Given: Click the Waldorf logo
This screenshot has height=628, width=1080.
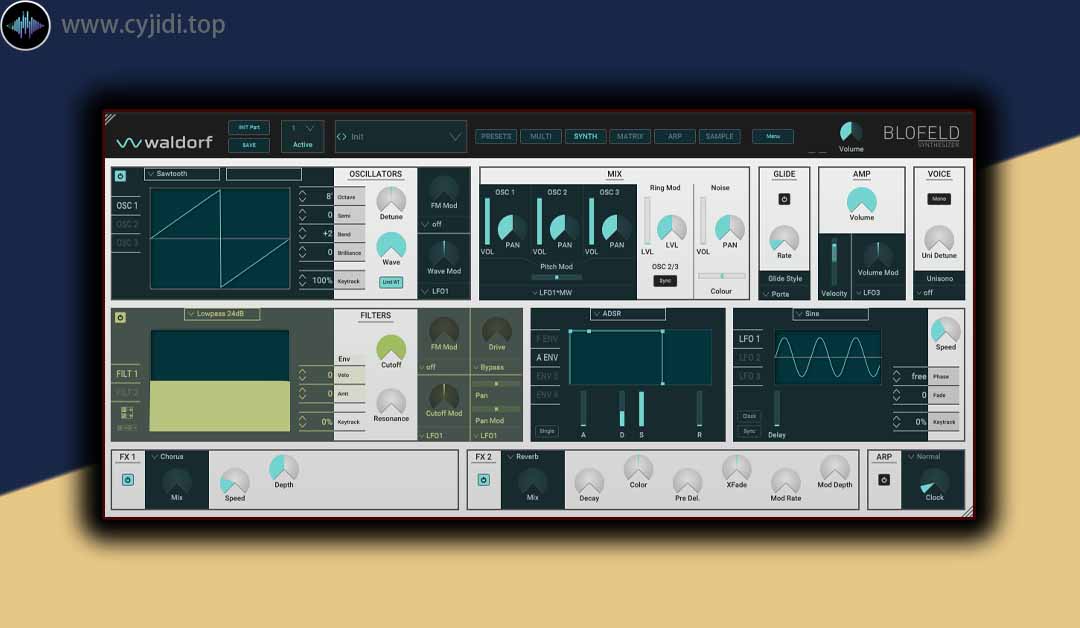Looking at the screenshot, I should tap(165, 143).
